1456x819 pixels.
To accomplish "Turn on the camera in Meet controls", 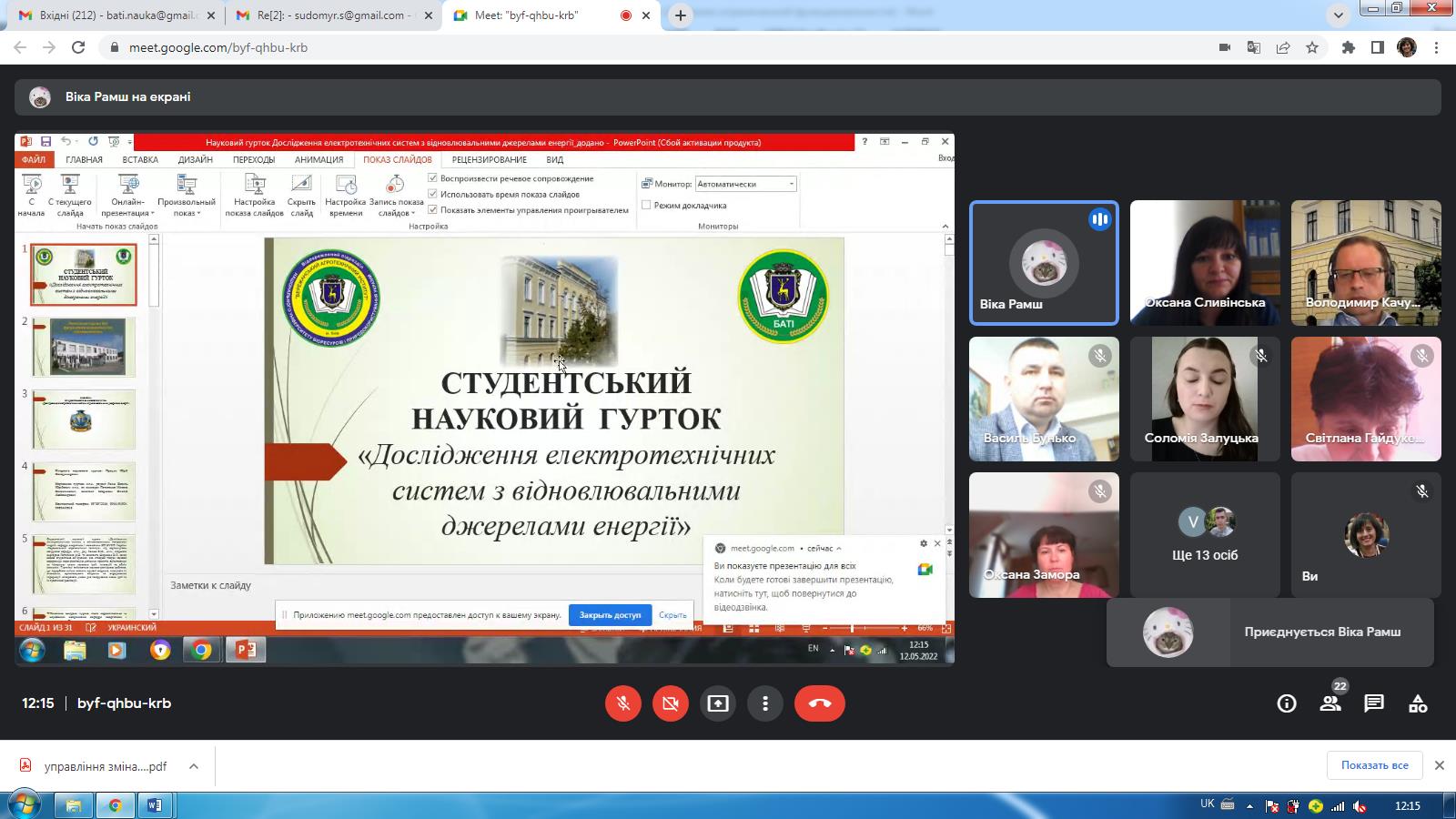I will point(671,703).
